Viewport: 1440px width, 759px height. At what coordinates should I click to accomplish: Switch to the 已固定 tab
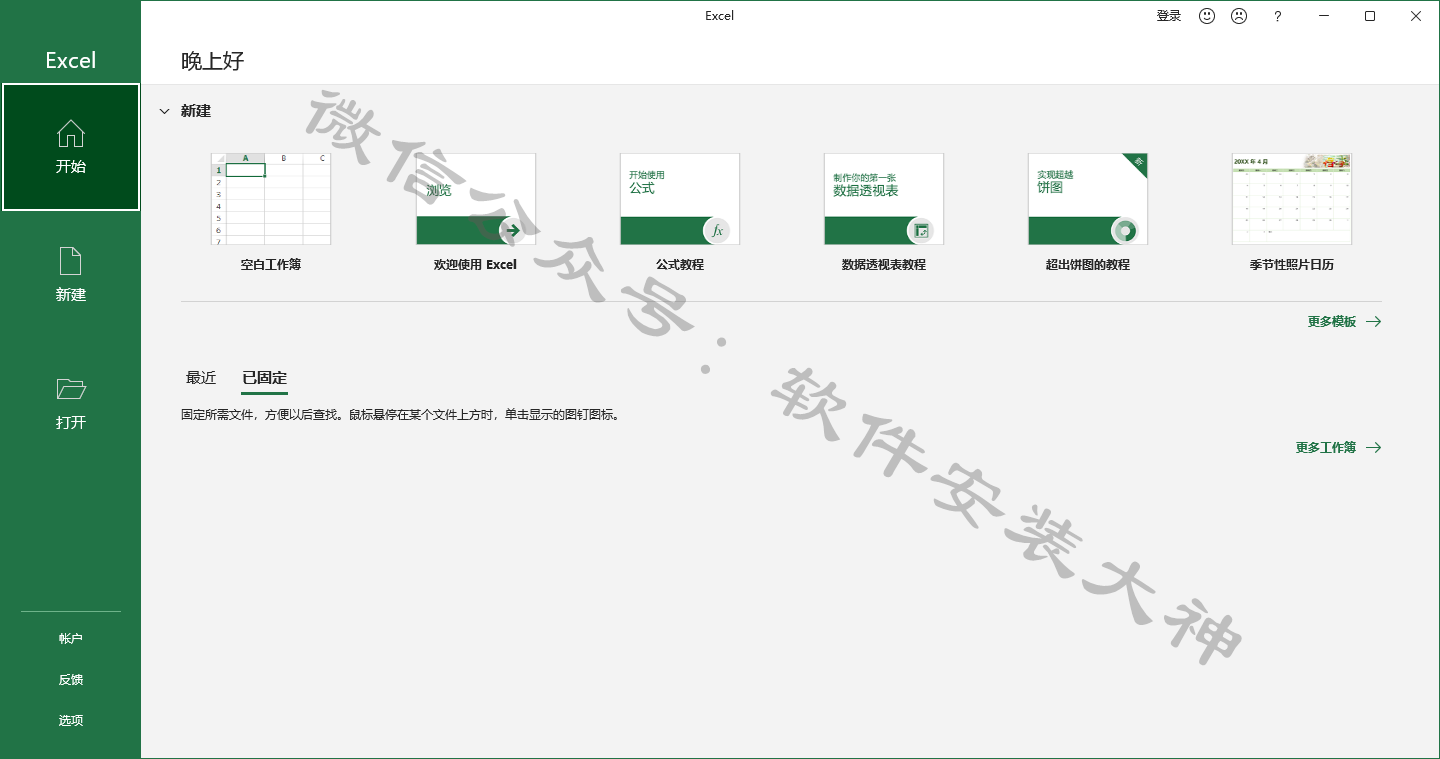click(264, 378)
